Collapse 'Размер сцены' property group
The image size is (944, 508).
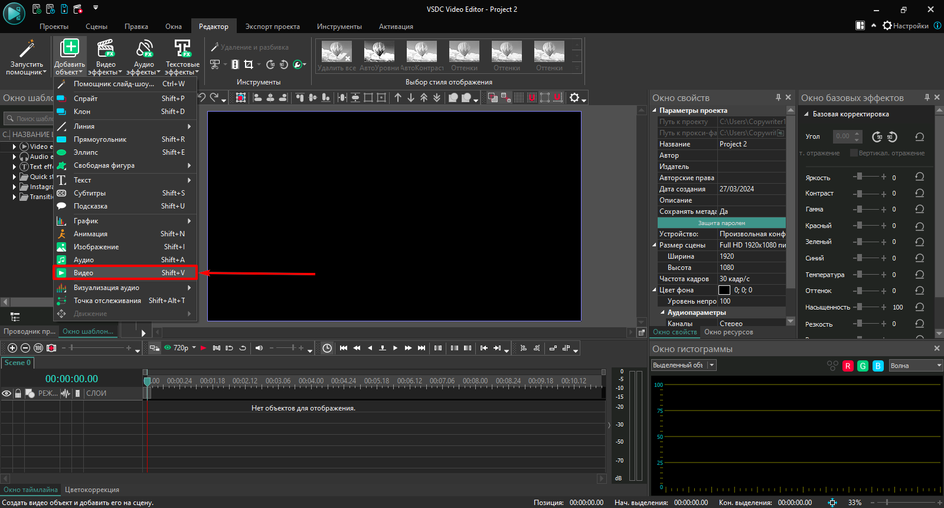pyautogui.click(x=654, y=245)
